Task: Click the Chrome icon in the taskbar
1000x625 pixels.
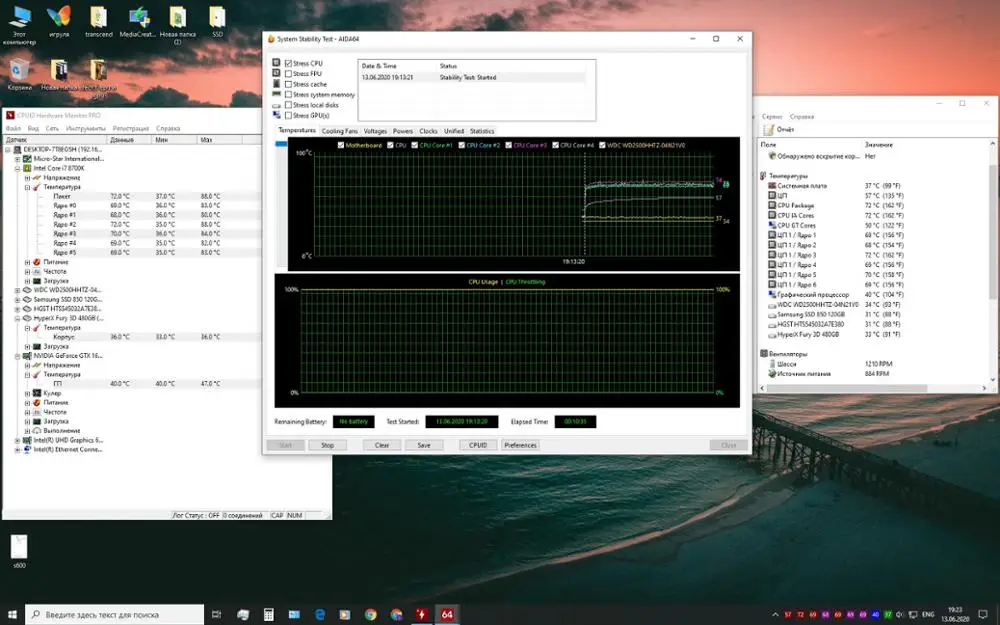Action: 370,614
